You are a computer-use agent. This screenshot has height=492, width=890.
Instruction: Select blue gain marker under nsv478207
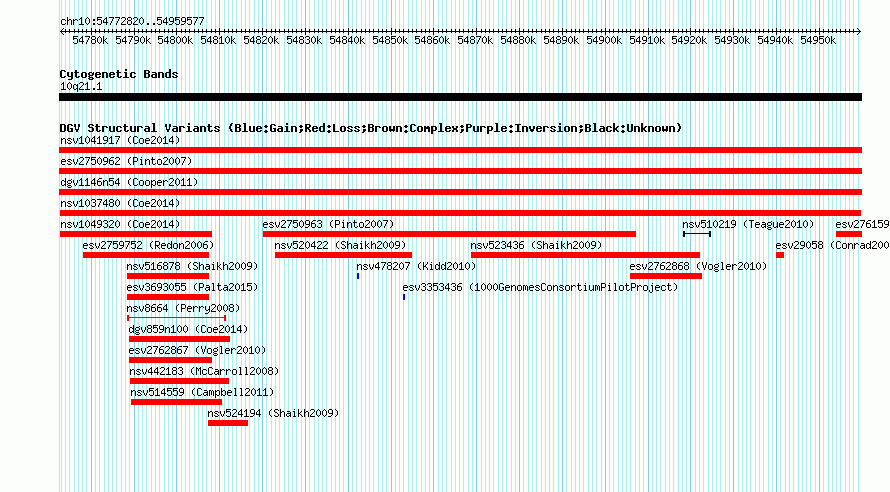pyautogui.click(x=358, y=276)
